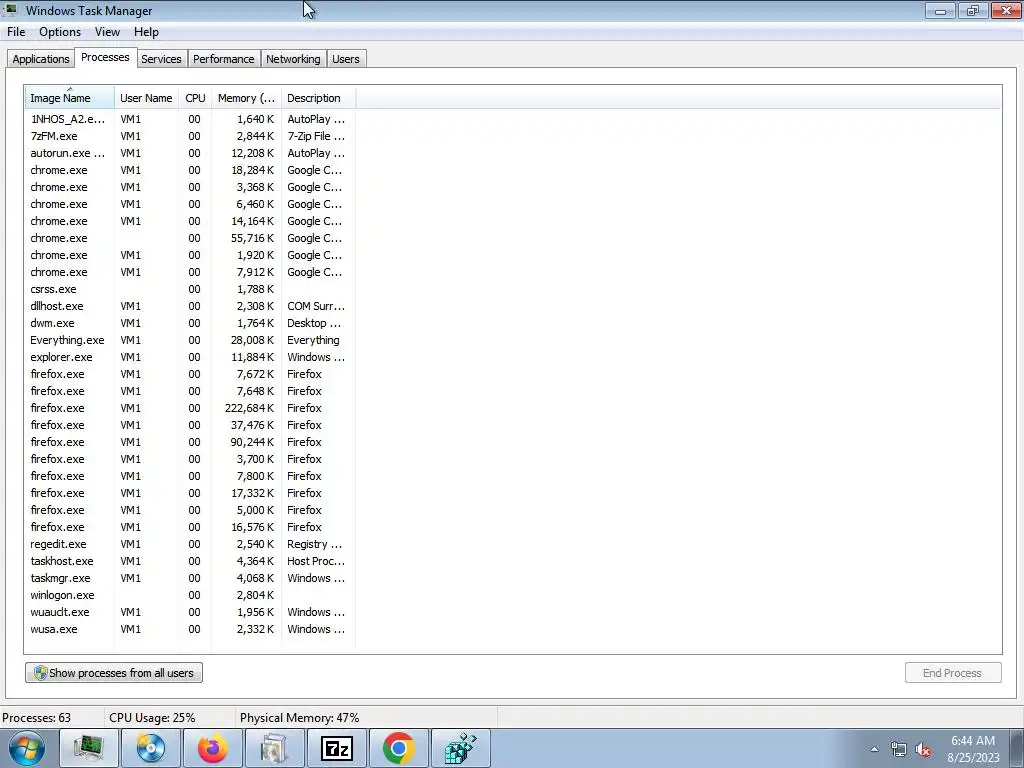Click the system clock 6:44 AM
Viewport: 1024px width, 768px height.
[x=972, y=741]
